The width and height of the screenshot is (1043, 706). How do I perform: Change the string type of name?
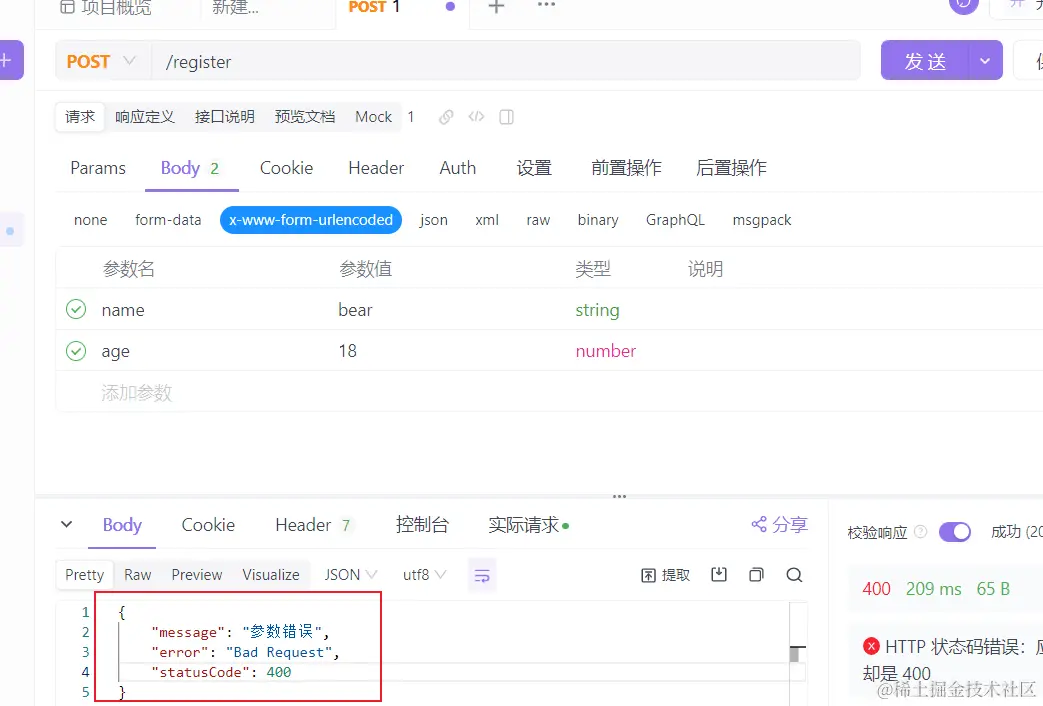click(x=597, y=310)
